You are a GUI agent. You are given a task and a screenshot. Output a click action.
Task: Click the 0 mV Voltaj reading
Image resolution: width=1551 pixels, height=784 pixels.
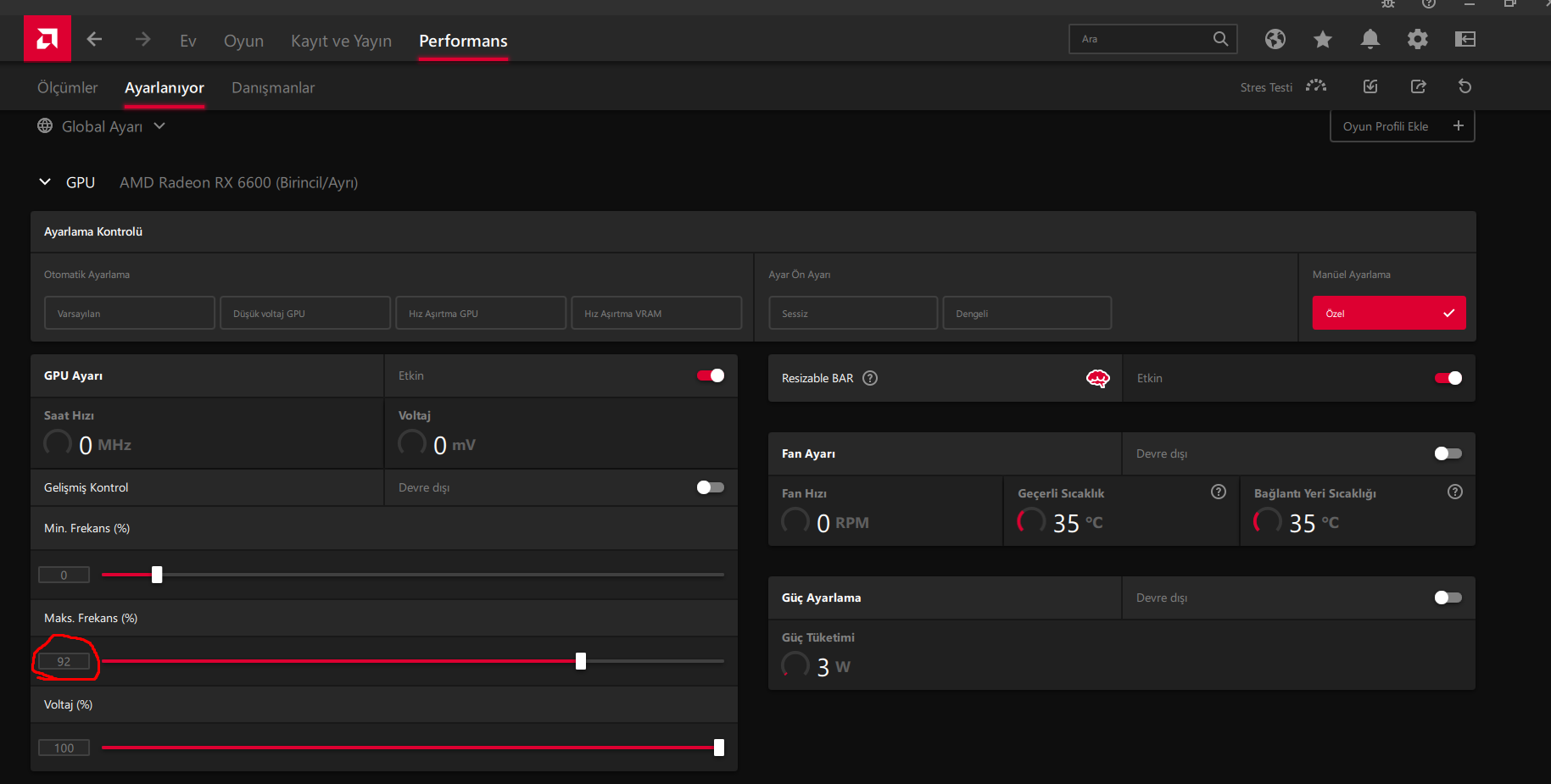[455, 445]
